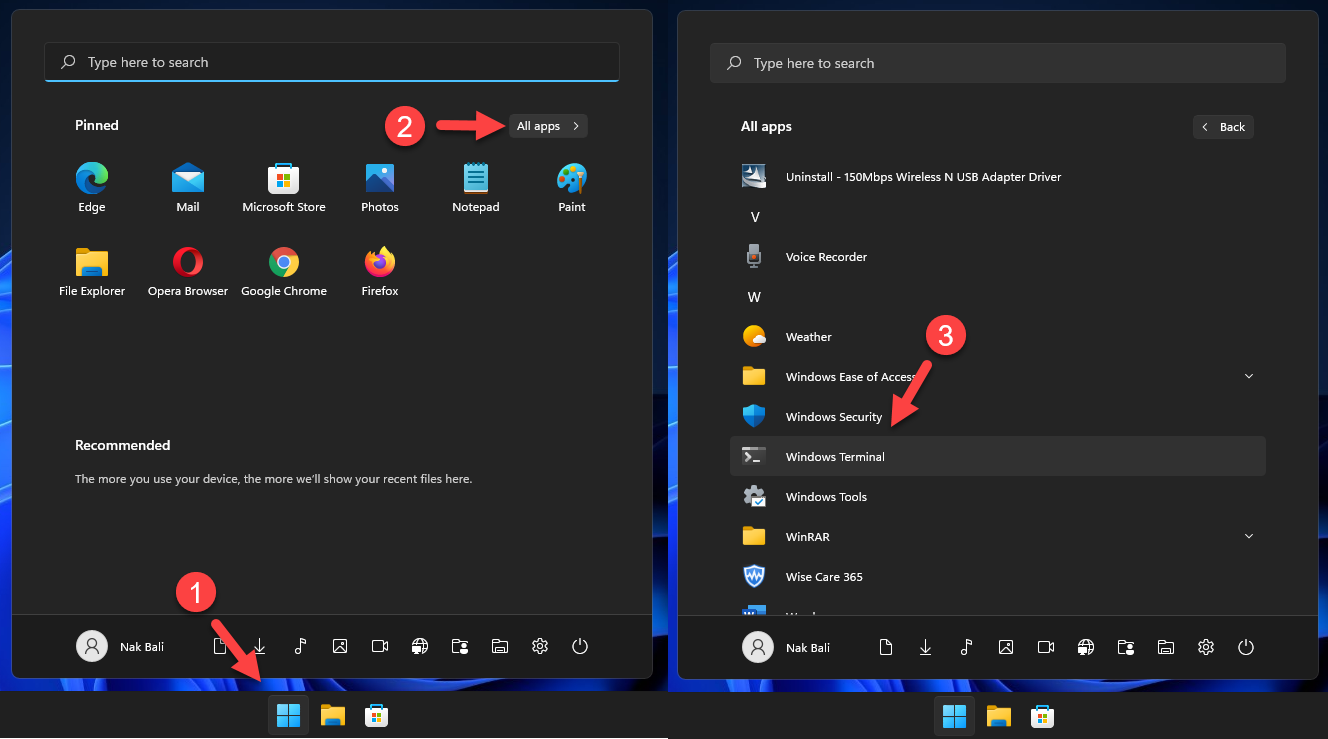Click the Power button on the Start menu
The image size is (1328, 739).
pyautogui.click(x=580, y=646)
